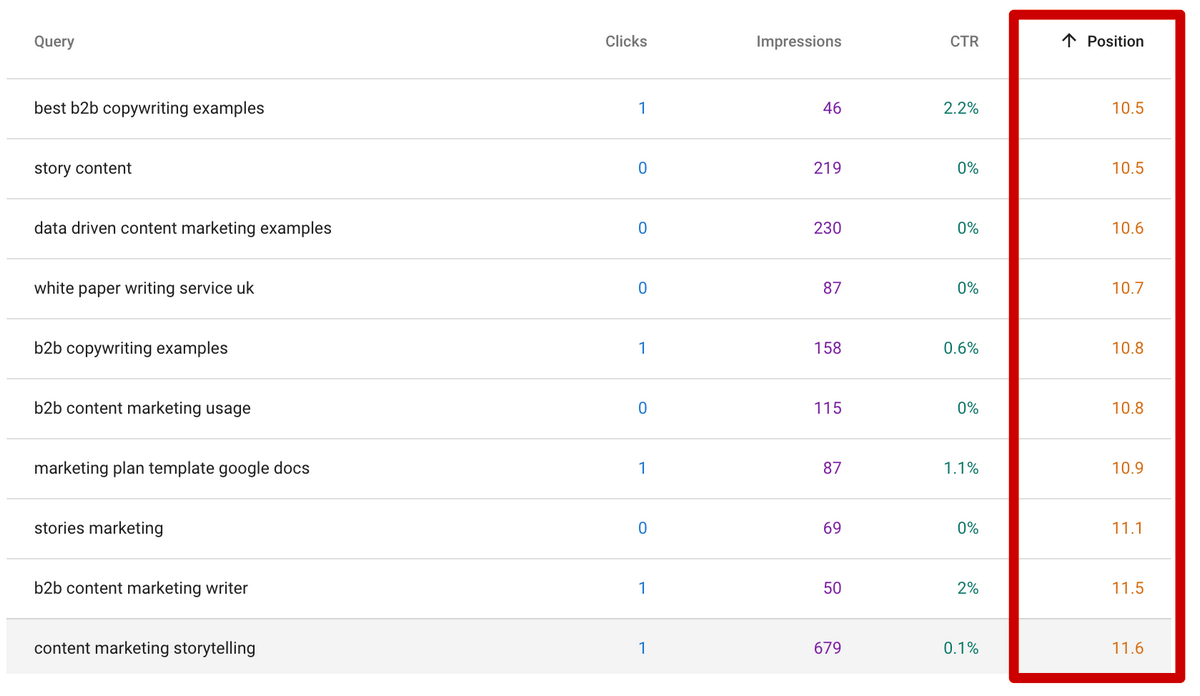1200x696 pixels.
Task: Sort results by the Query column
Action: click(x=54, y=41)
